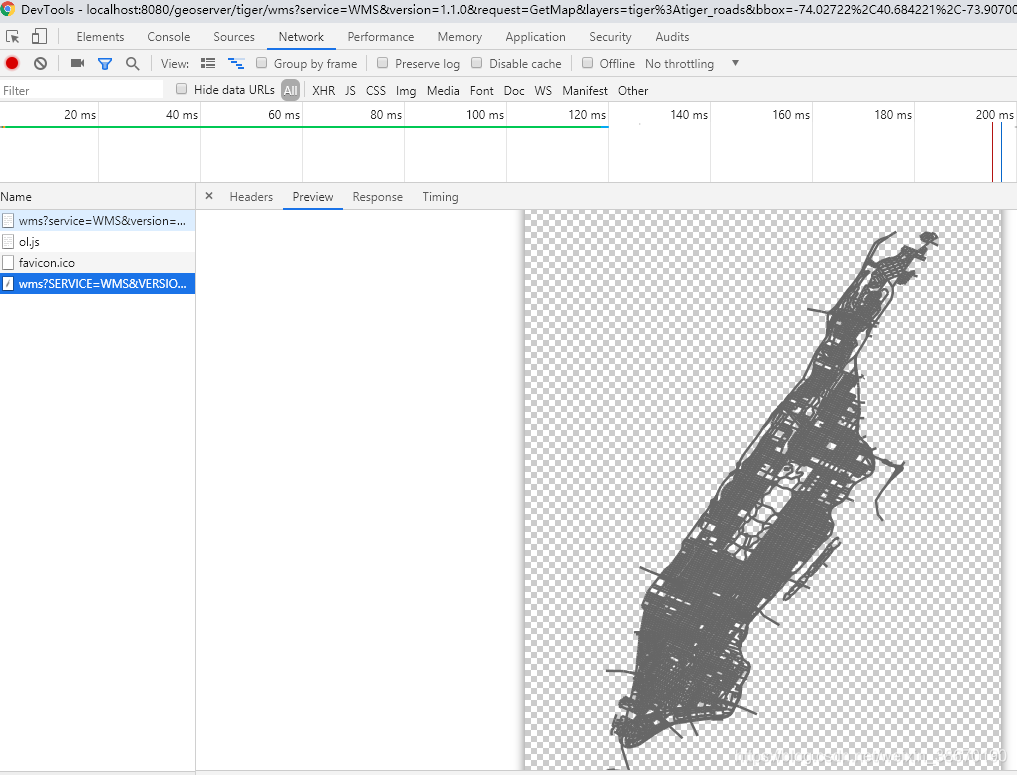Select the ol.js request
Screen dimensions: 1017x775
[x=30, y=241]
